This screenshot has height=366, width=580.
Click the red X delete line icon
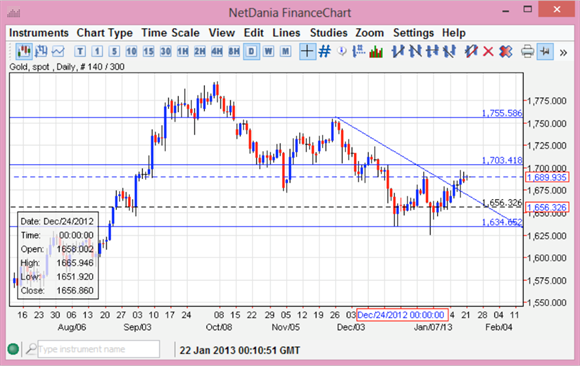(488, 51)
